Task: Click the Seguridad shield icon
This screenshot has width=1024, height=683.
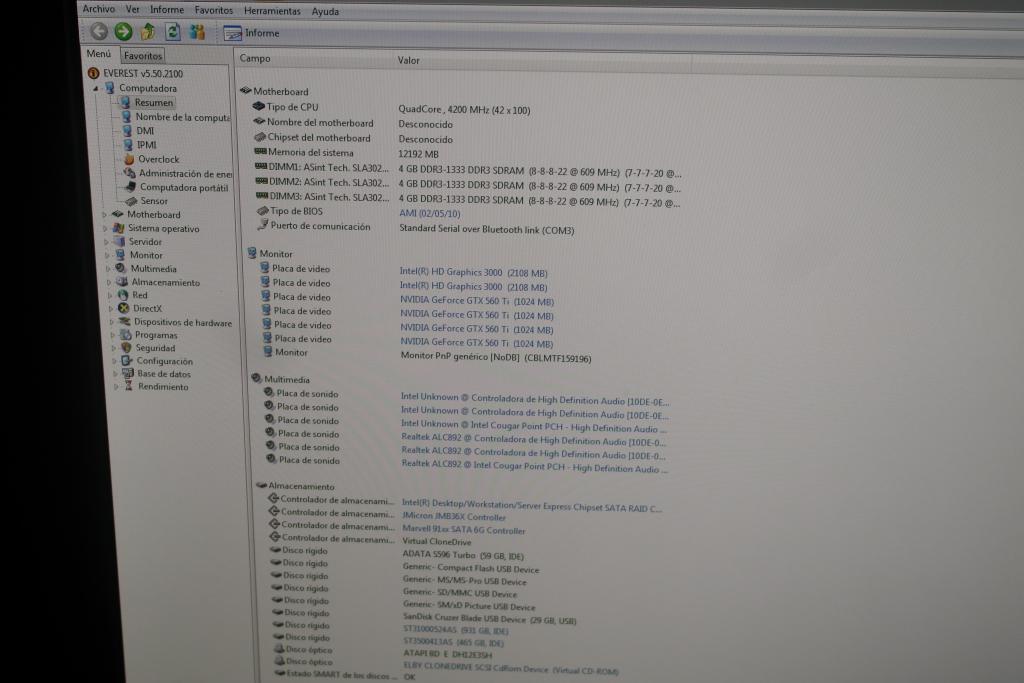Action: click(x=126, y=348)
